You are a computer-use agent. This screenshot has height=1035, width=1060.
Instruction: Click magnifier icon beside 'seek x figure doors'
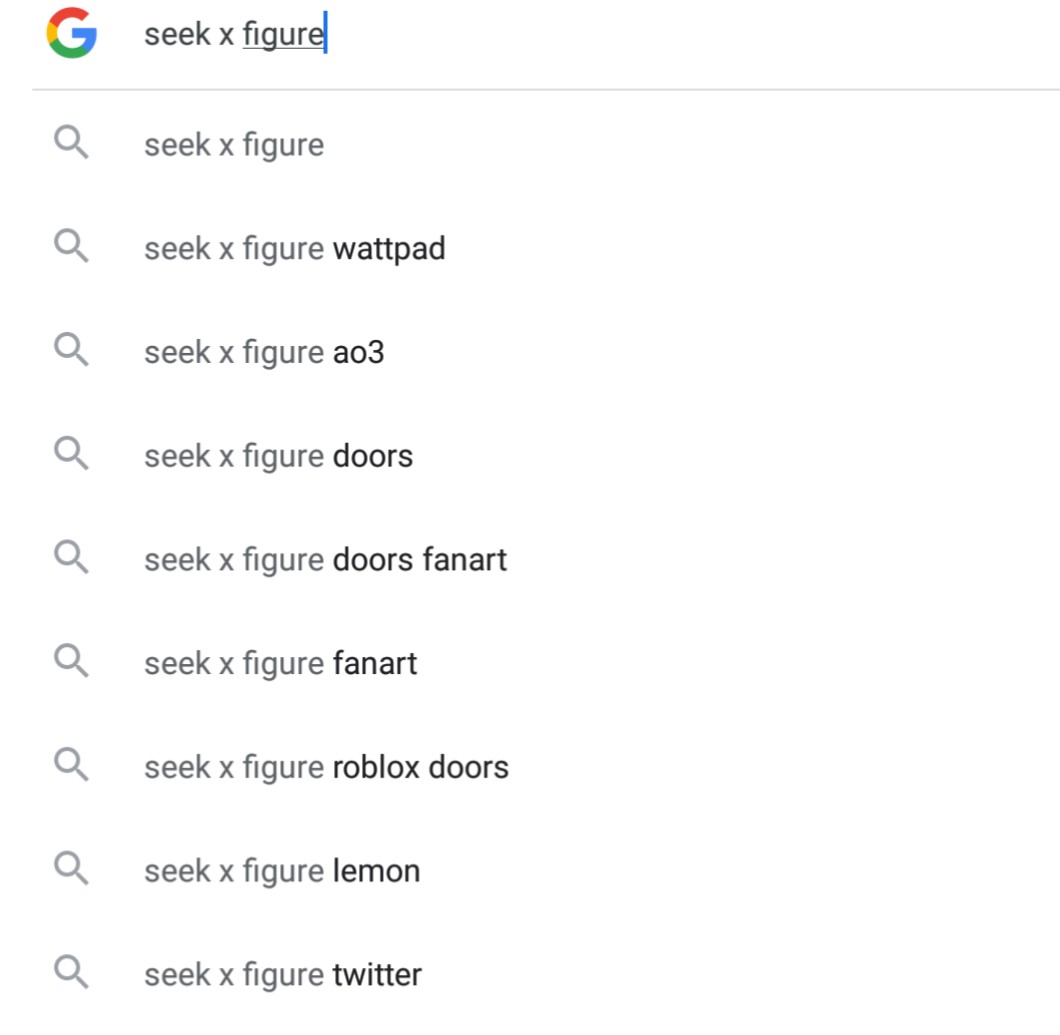[x=71, y=455]
